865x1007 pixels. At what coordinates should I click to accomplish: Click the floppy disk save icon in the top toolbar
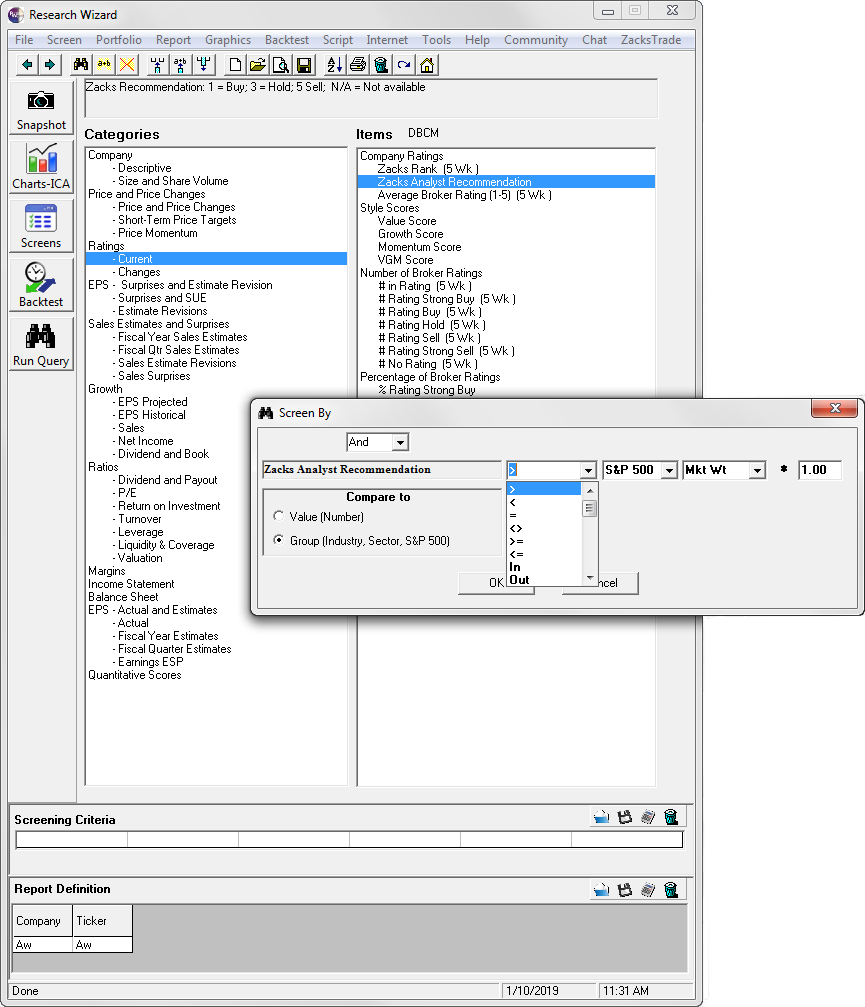click(x=304, y=65)
